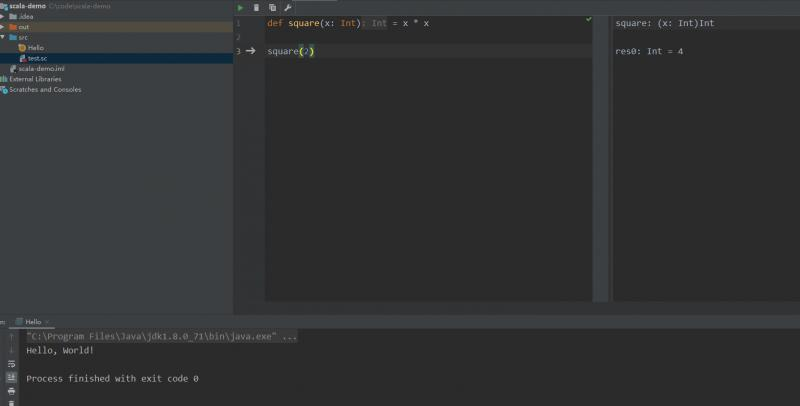Click the 'def' keyword on line 1
This screenshot has height=406, width=800.
tap(275, 23)
